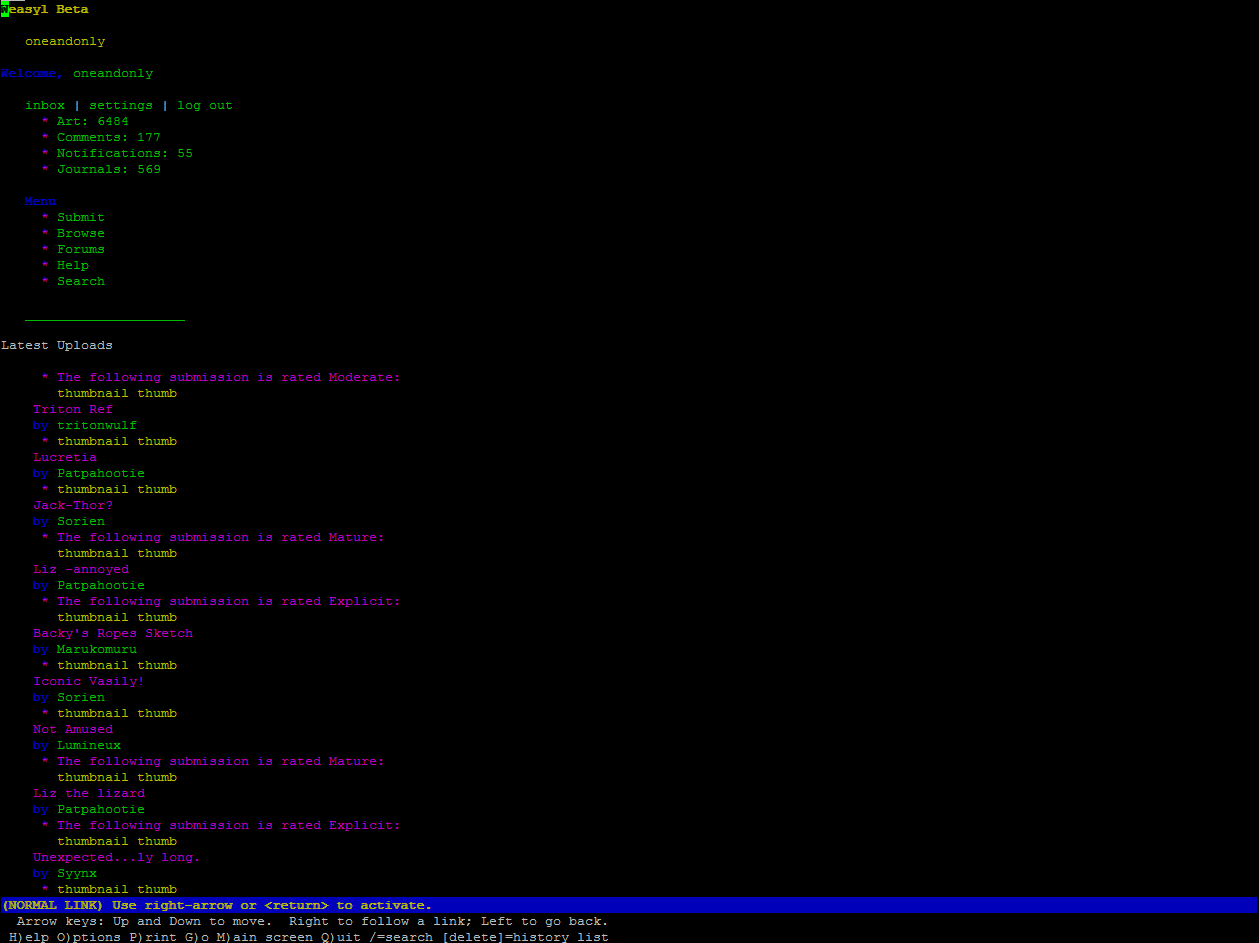Open the inbox link
The image size is (1259, 943).
(45, 105)
